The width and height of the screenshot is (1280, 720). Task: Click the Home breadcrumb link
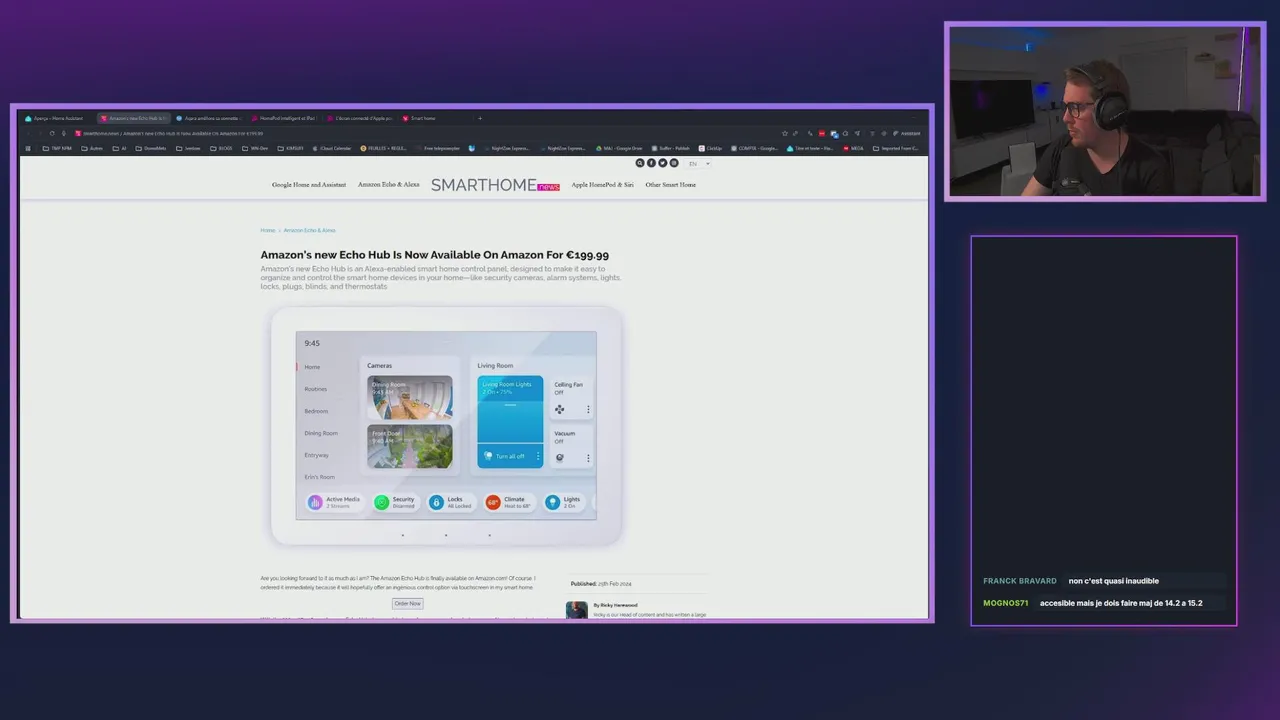(x=267, y=230)
